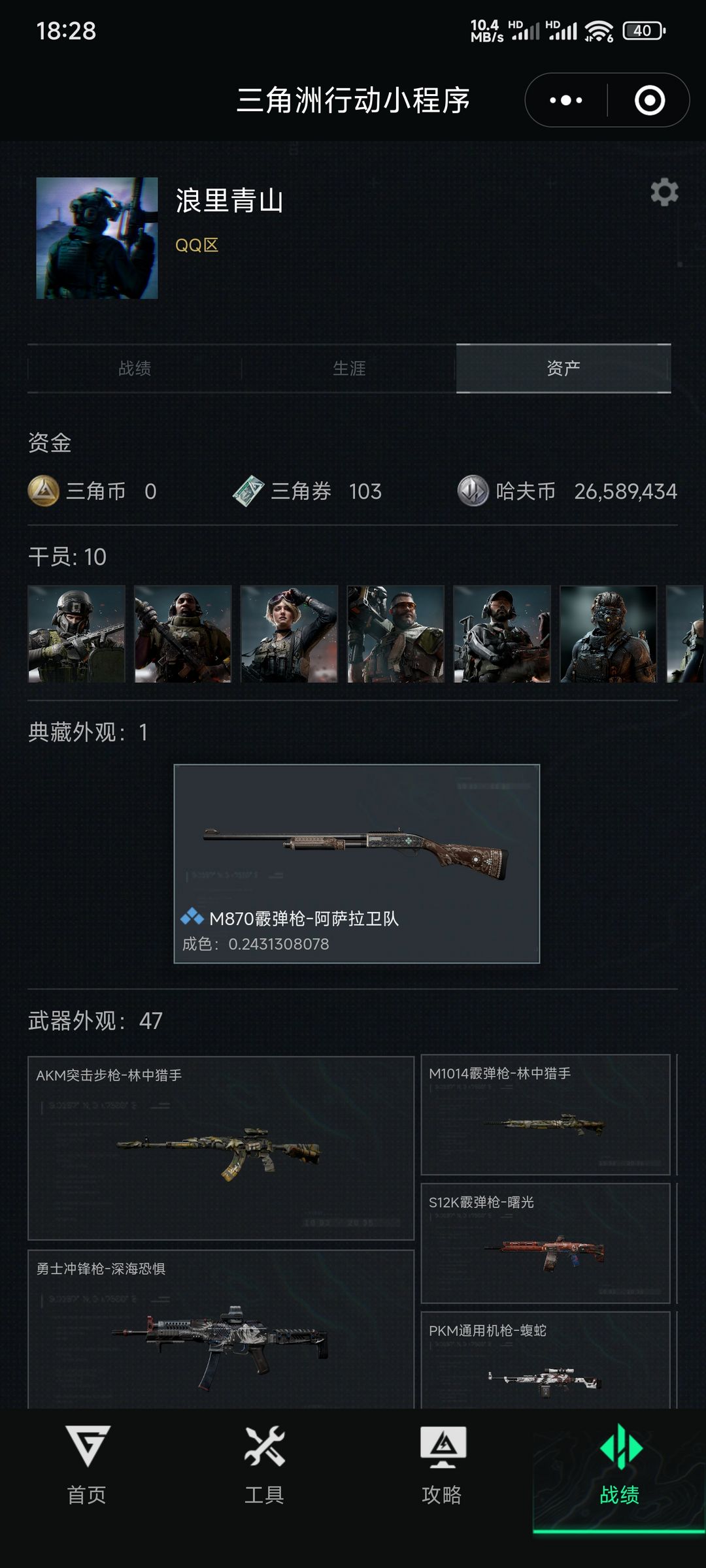The height and width of the screenshot is (1568, 706).
Task: Open AKM突击步枪-林中猎手 skin card
Action: point(221,1148)
